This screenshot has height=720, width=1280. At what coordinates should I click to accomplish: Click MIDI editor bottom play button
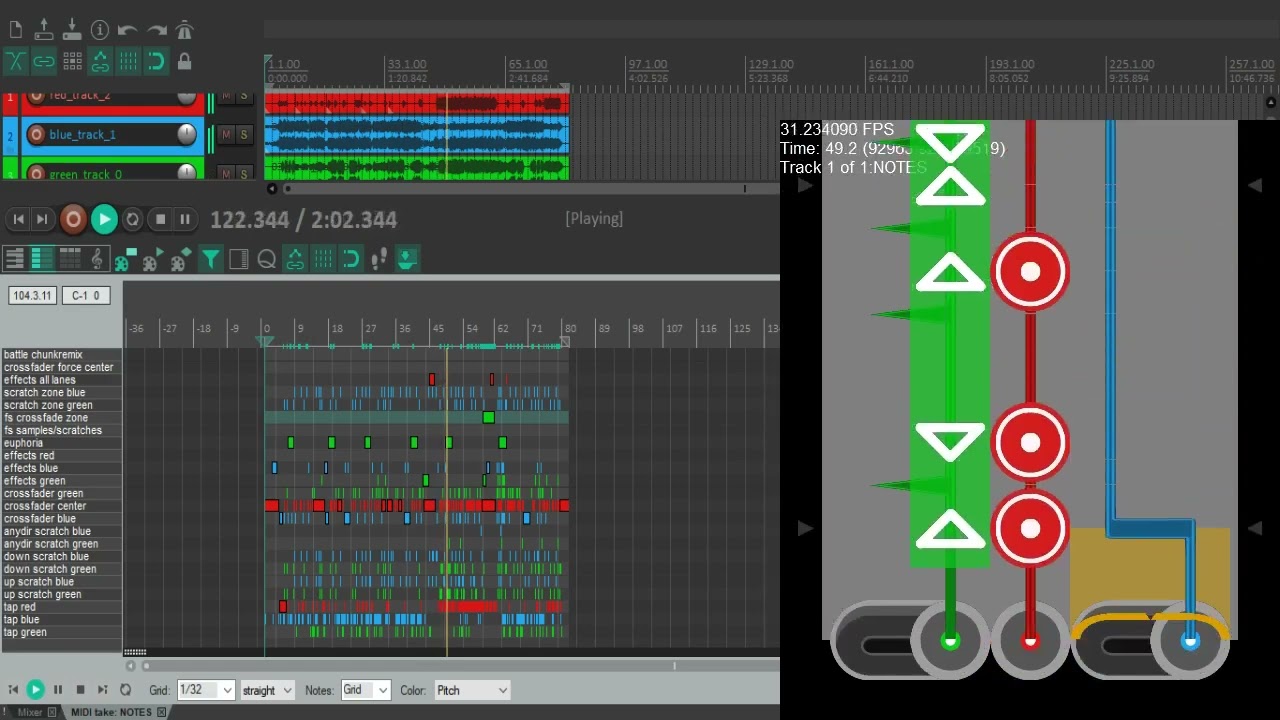(35, 690)
